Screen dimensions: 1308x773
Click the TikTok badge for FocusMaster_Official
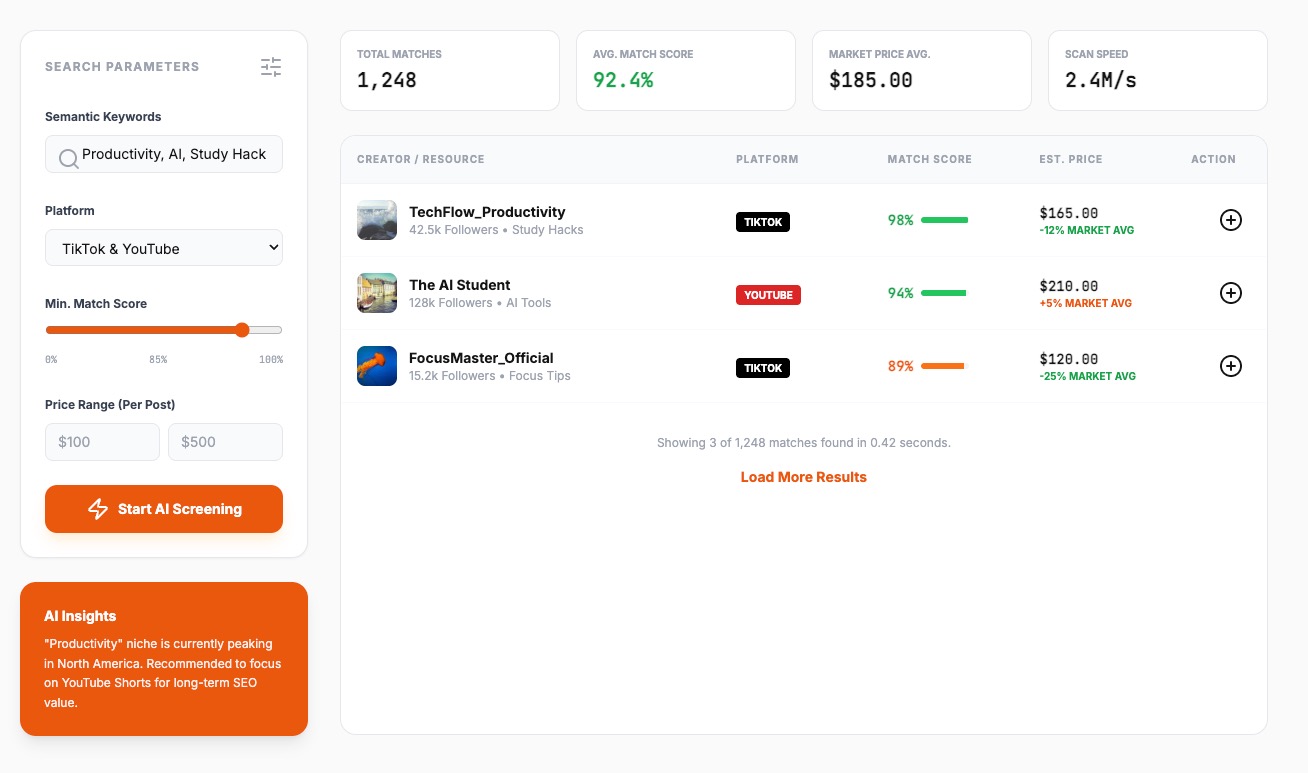pos(762,368)
